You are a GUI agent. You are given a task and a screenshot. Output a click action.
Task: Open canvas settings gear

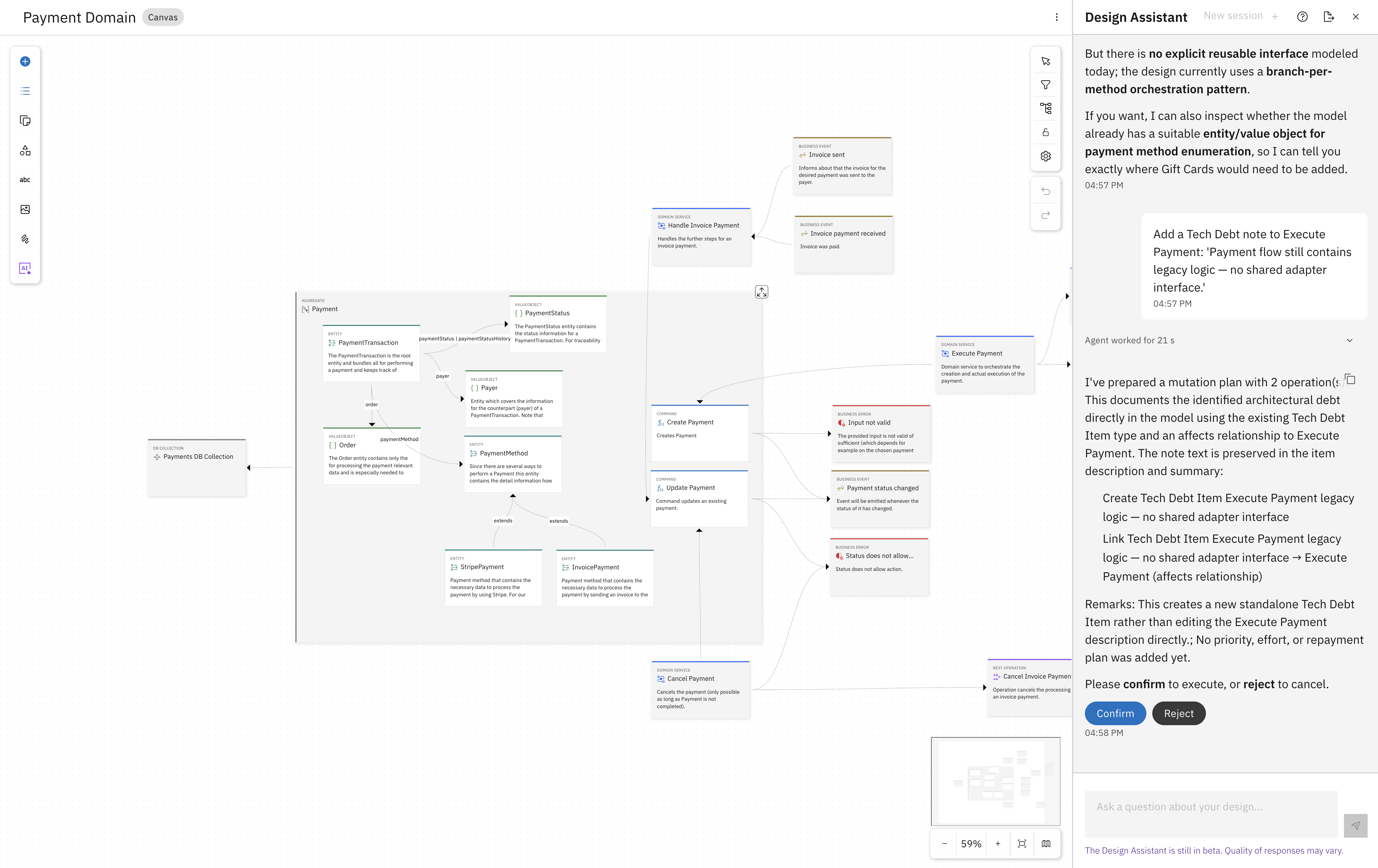1045,156
